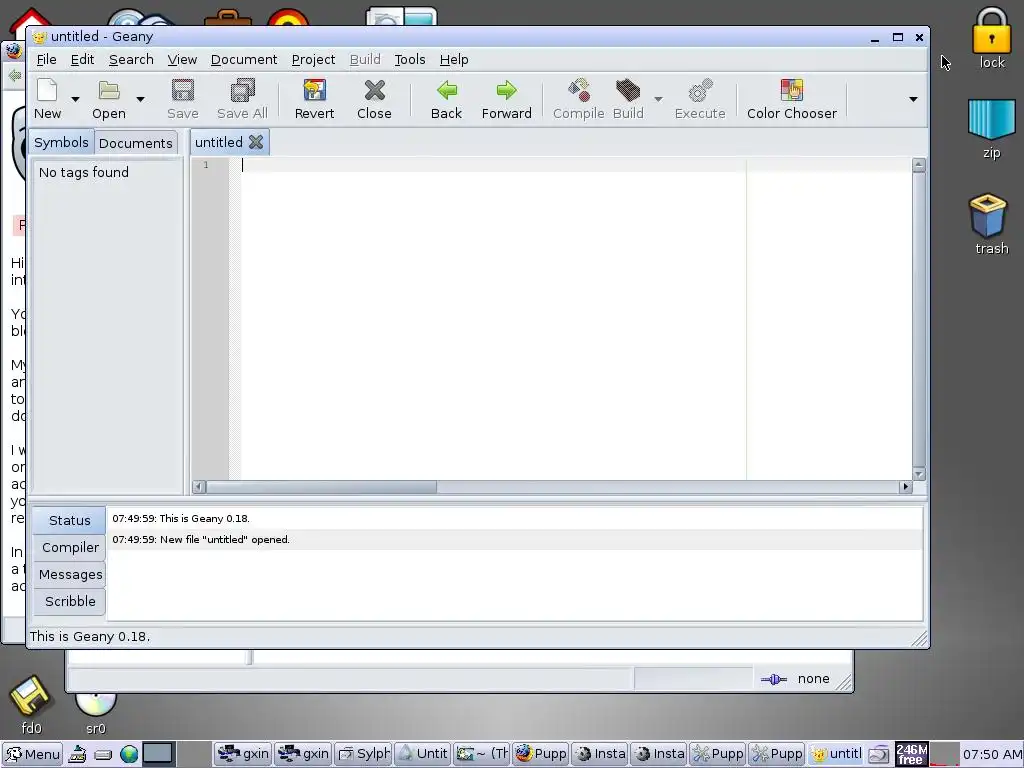Image resolution: width=1024 pixels, height=768 pixels.
Task: Click the Save All toolbar icon
Action: pyautogui.click(x=242, y=99)
